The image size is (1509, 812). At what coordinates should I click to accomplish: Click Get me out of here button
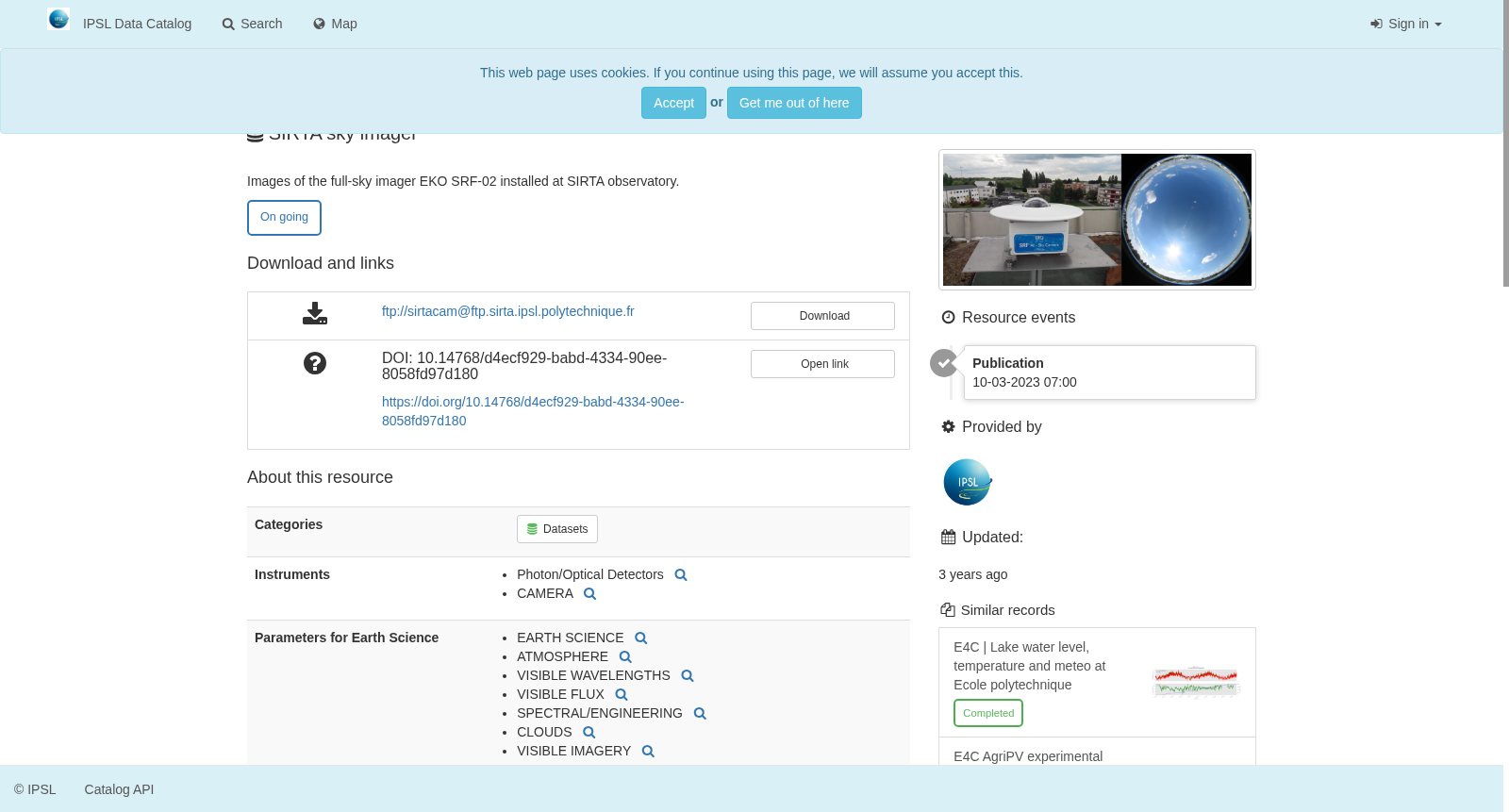pyautogui.click(x=794, y=103)
